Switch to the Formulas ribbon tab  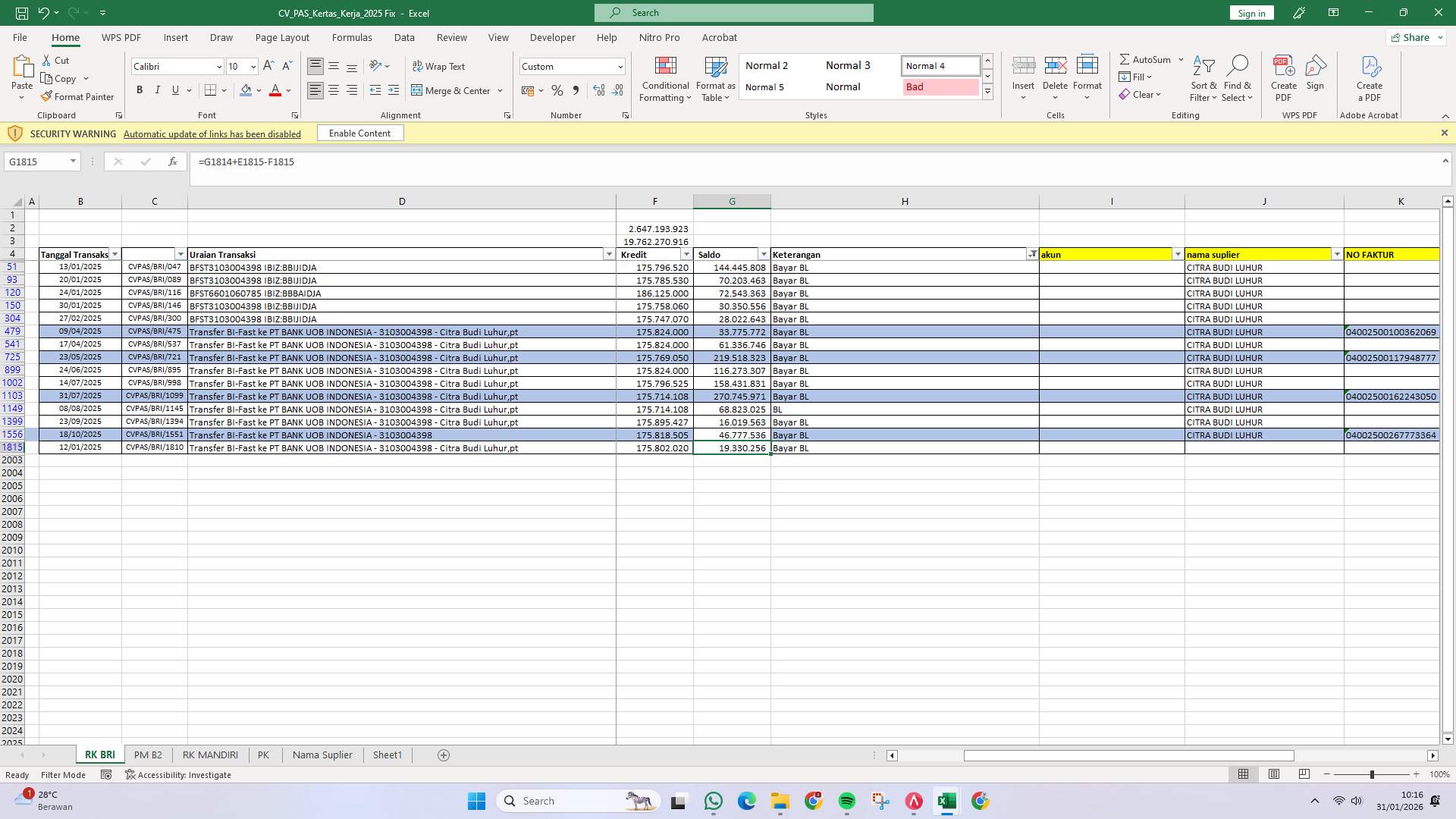coord(352,37)
